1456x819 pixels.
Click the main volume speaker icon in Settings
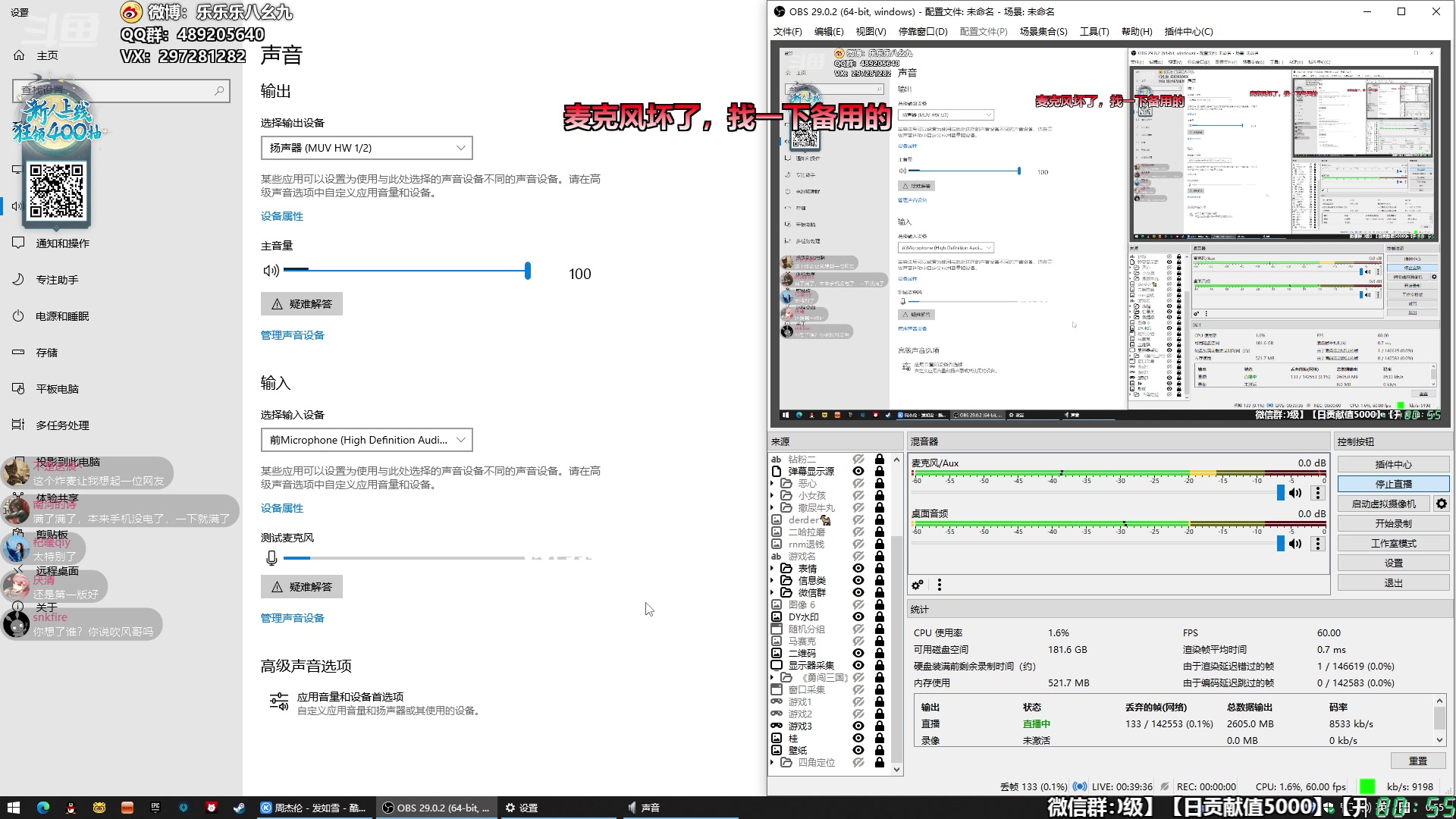pyautogui.click(x=271, y=270)
